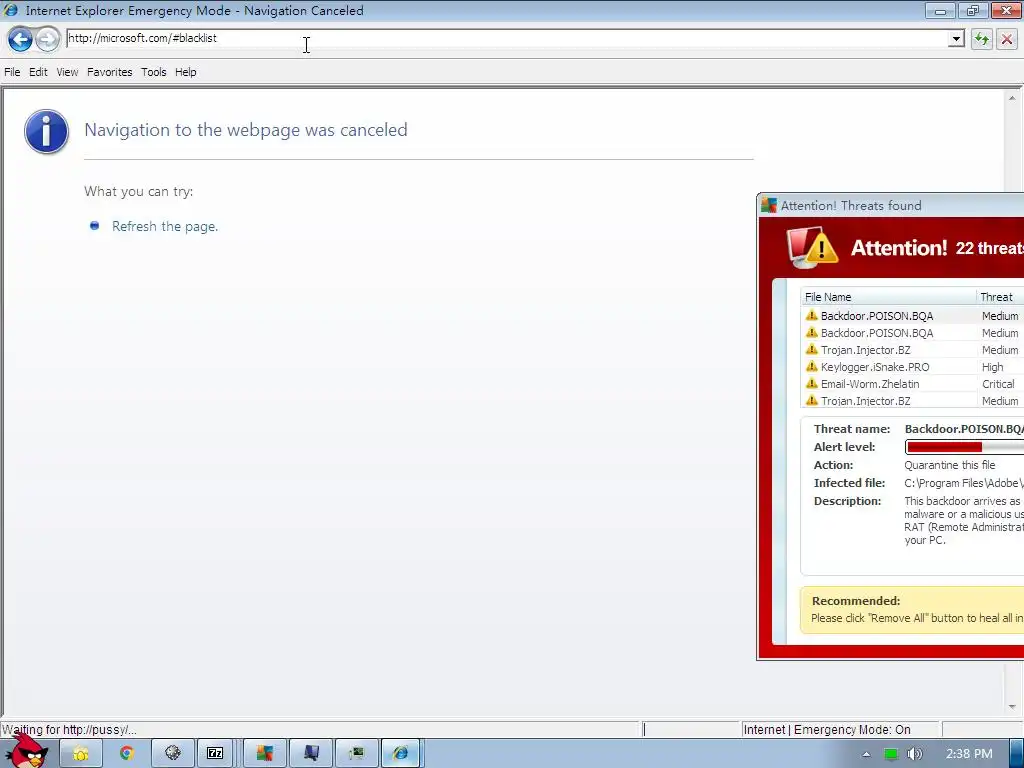Click the Internet Explorer icon in title bar
Image resolution: width=1024 pixels, height=768 pixels.
10,10
